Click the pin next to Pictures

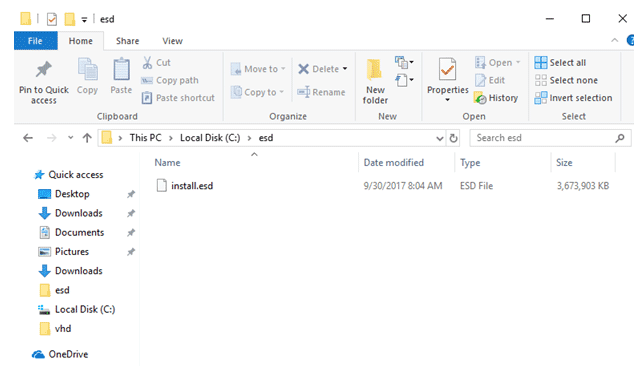pyautogui.click(x=131, y=252)
